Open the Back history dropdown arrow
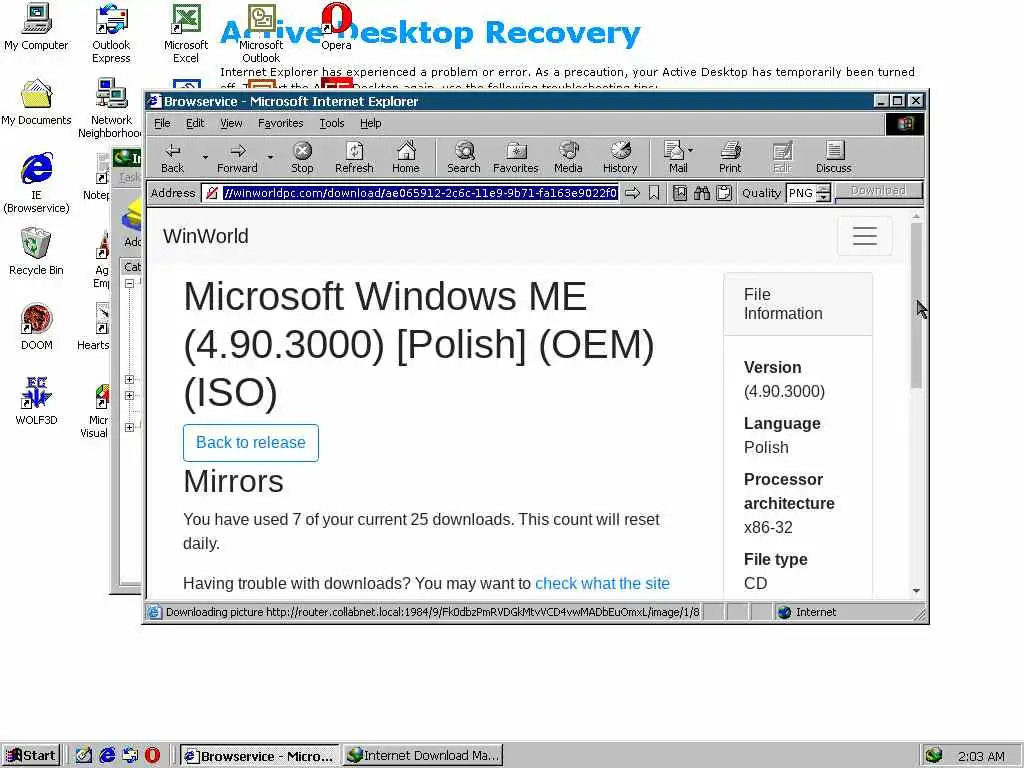Viewport: 1024px width, 768px height. point(205,158)
